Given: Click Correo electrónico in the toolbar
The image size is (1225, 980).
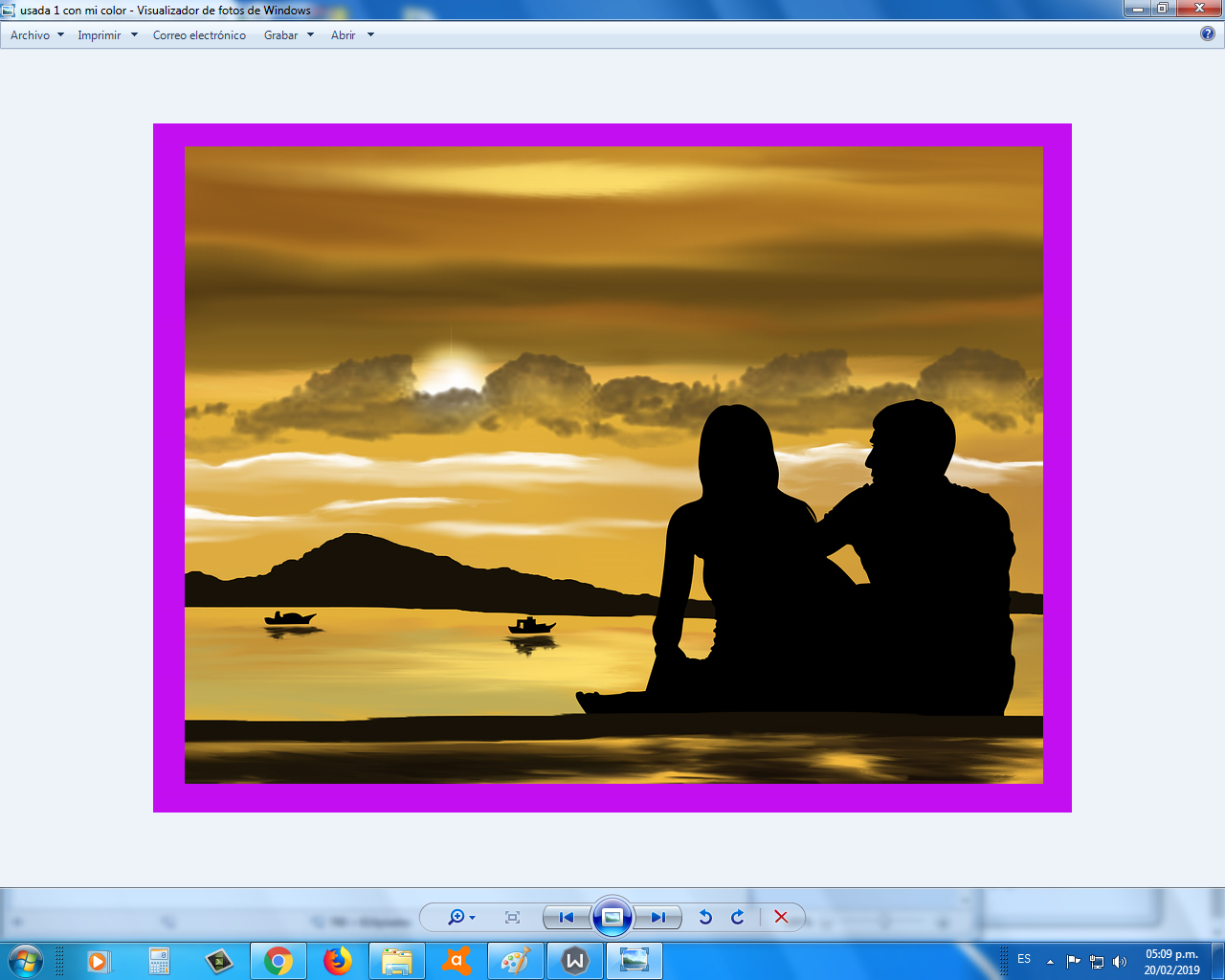Looking at the screenshot, I should point(199,35).
